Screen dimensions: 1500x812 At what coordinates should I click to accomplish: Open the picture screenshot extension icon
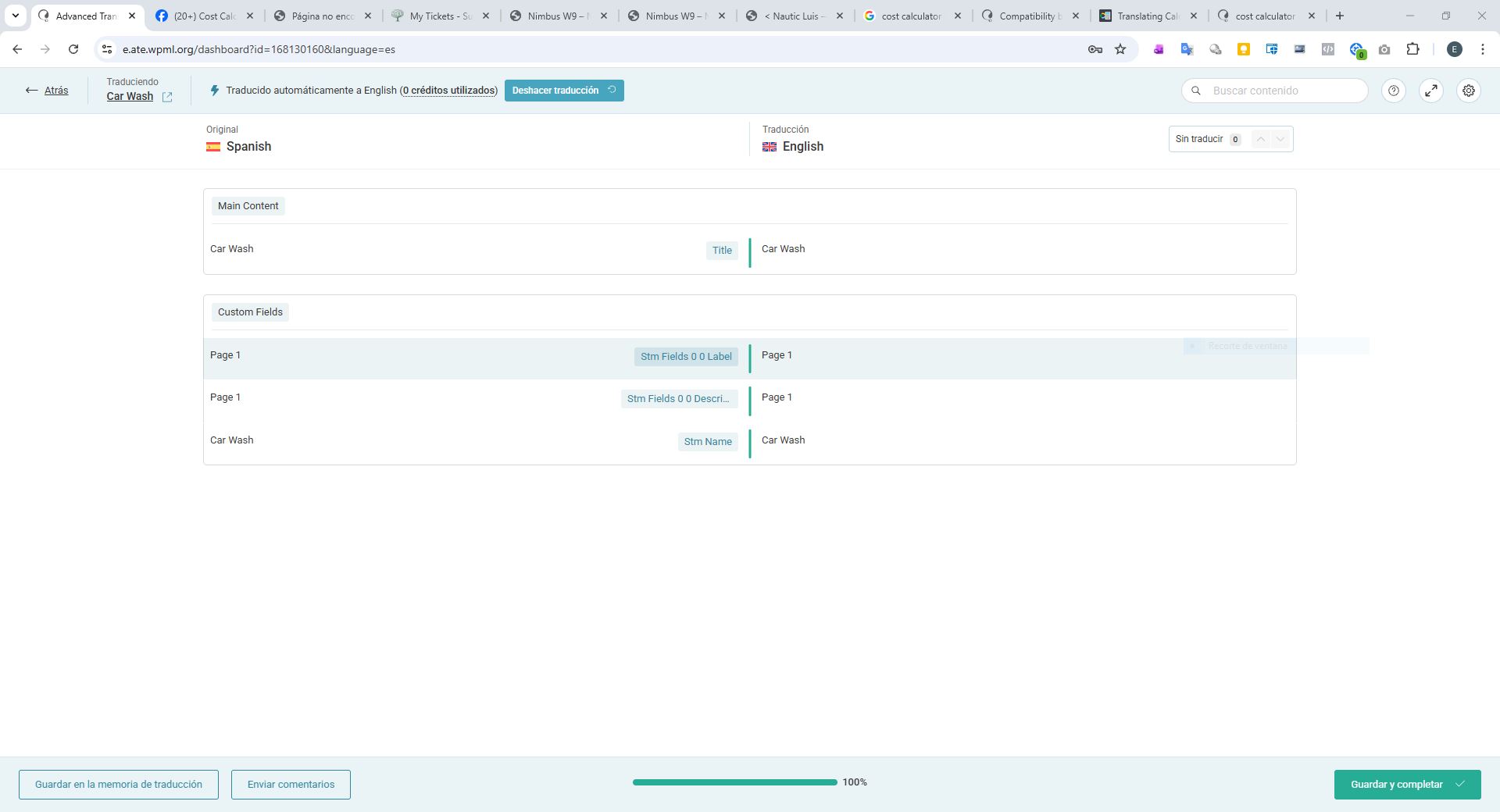pos(1299,49)
